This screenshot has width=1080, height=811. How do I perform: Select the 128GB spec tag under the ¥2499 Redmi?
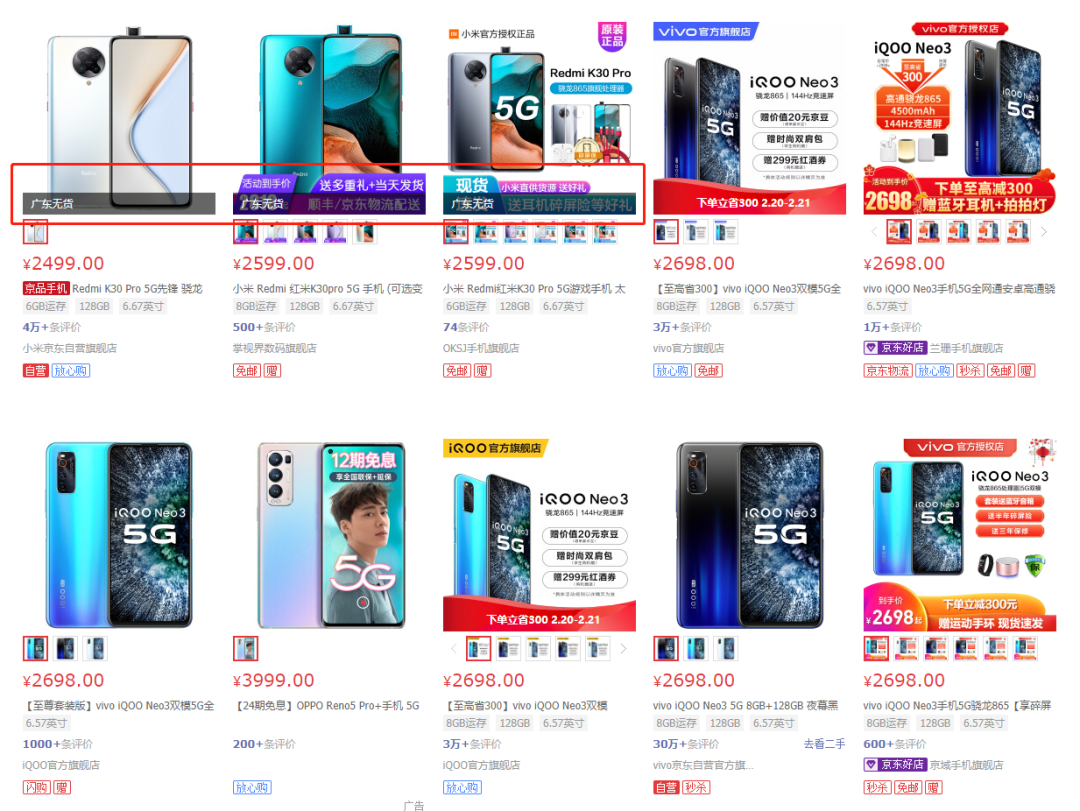pos(94,306)
